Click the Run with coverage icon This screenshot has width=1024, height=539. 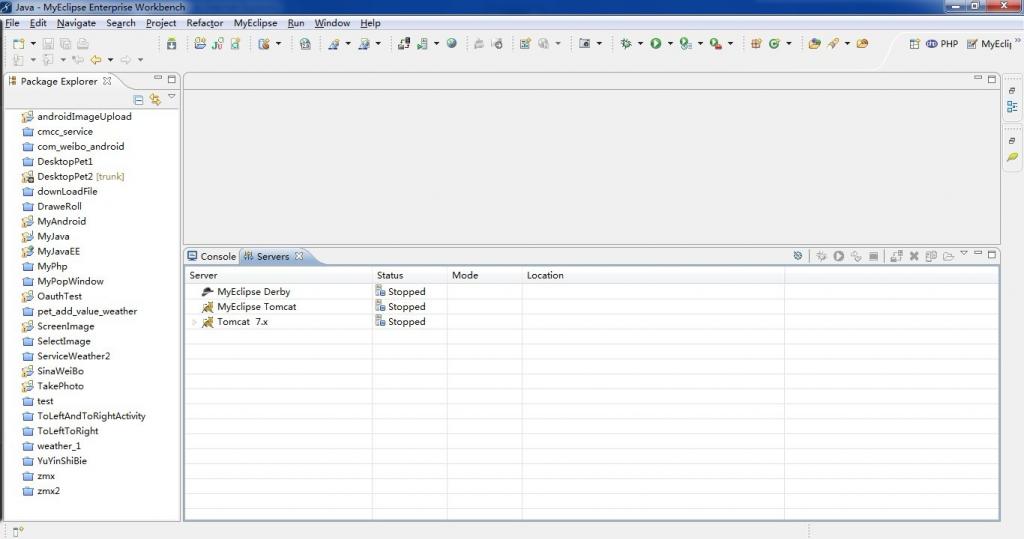coord(685,44)
